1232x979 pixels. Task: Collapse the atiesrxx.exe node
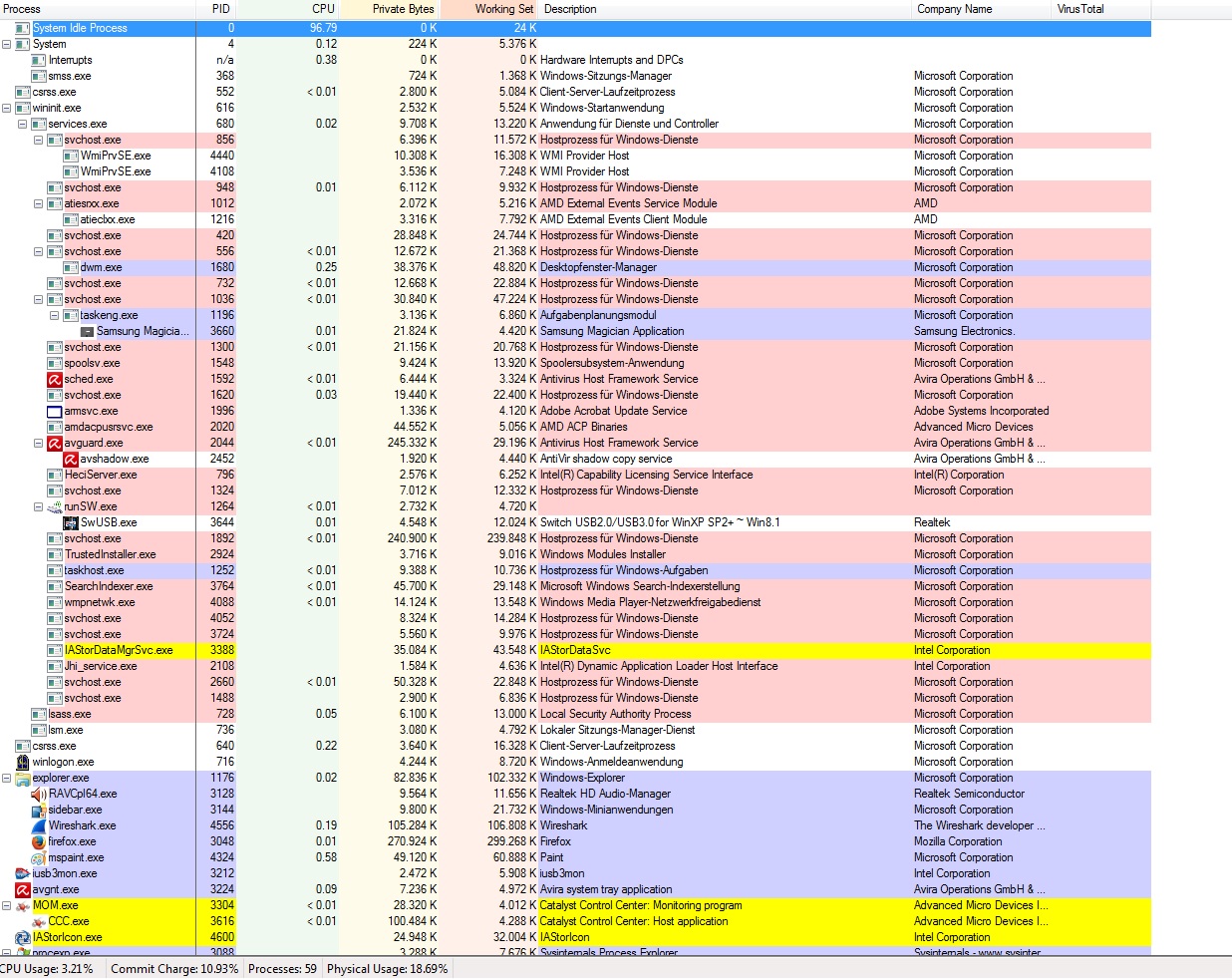(39, 203)
